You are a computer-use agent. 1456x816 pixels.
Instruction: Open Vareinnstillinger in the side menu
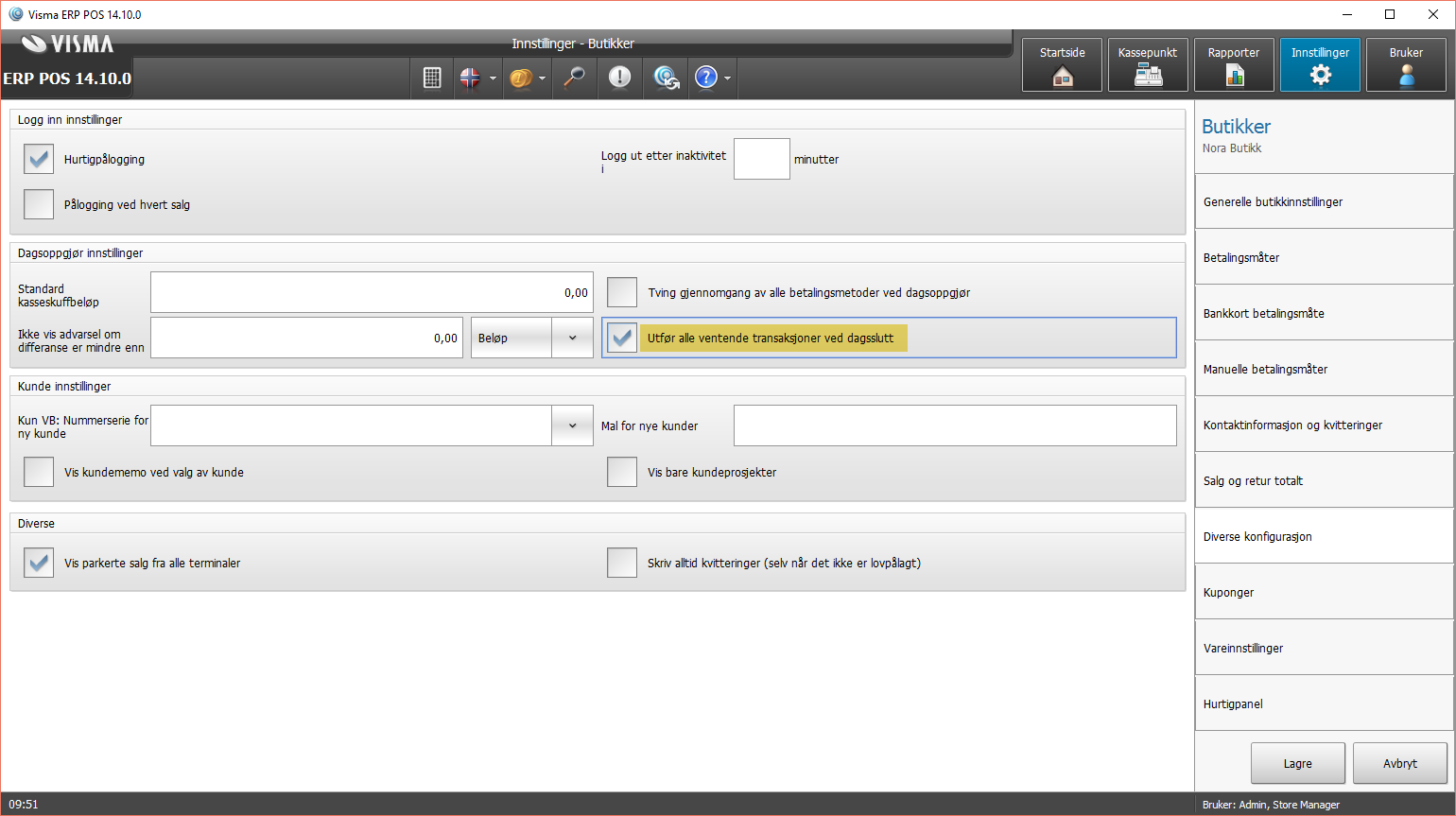point(1324,648)
